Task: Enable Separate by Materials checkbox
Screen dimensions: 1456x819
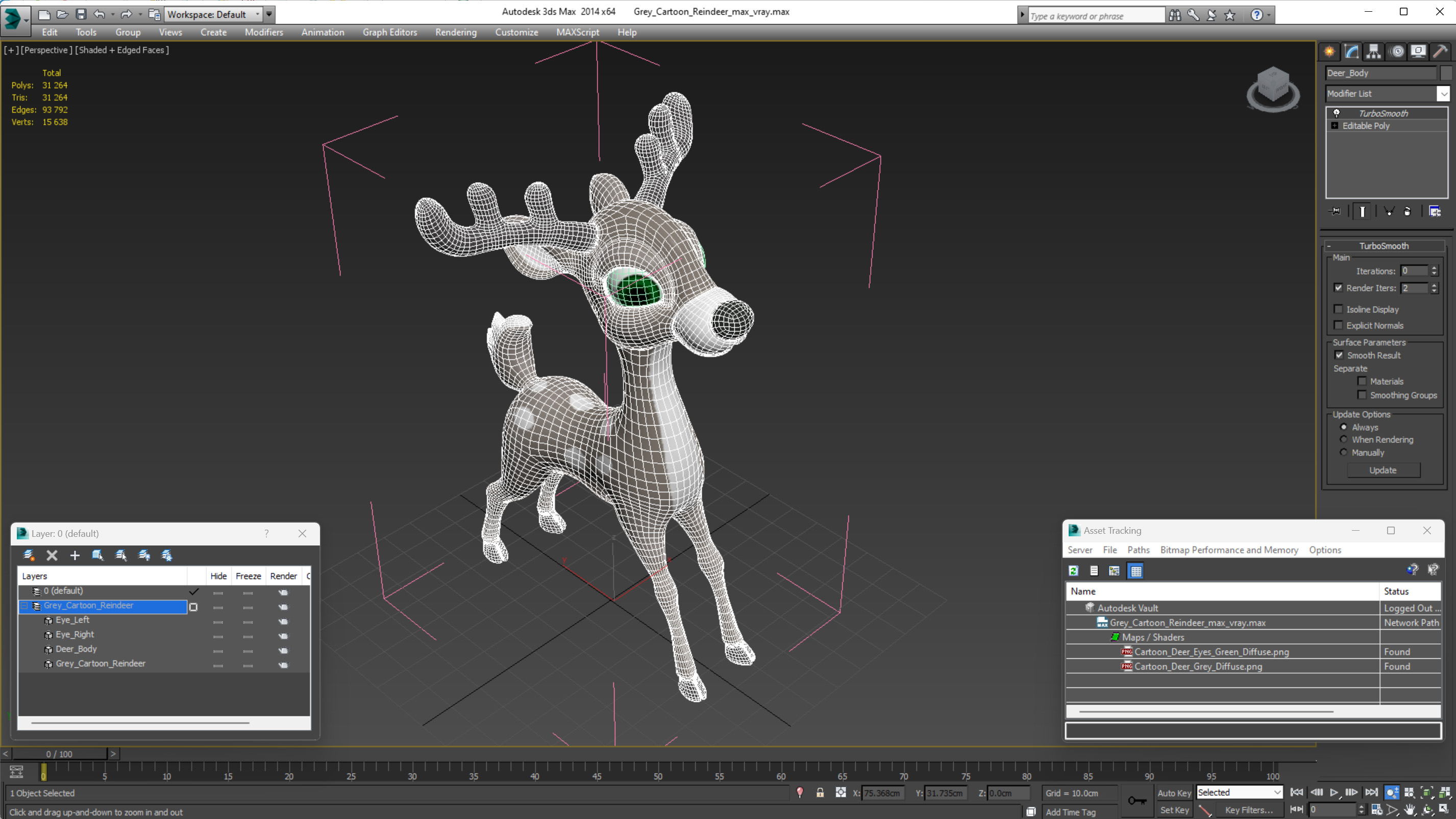Action: pyautogui.click(x=1362, y=381)
